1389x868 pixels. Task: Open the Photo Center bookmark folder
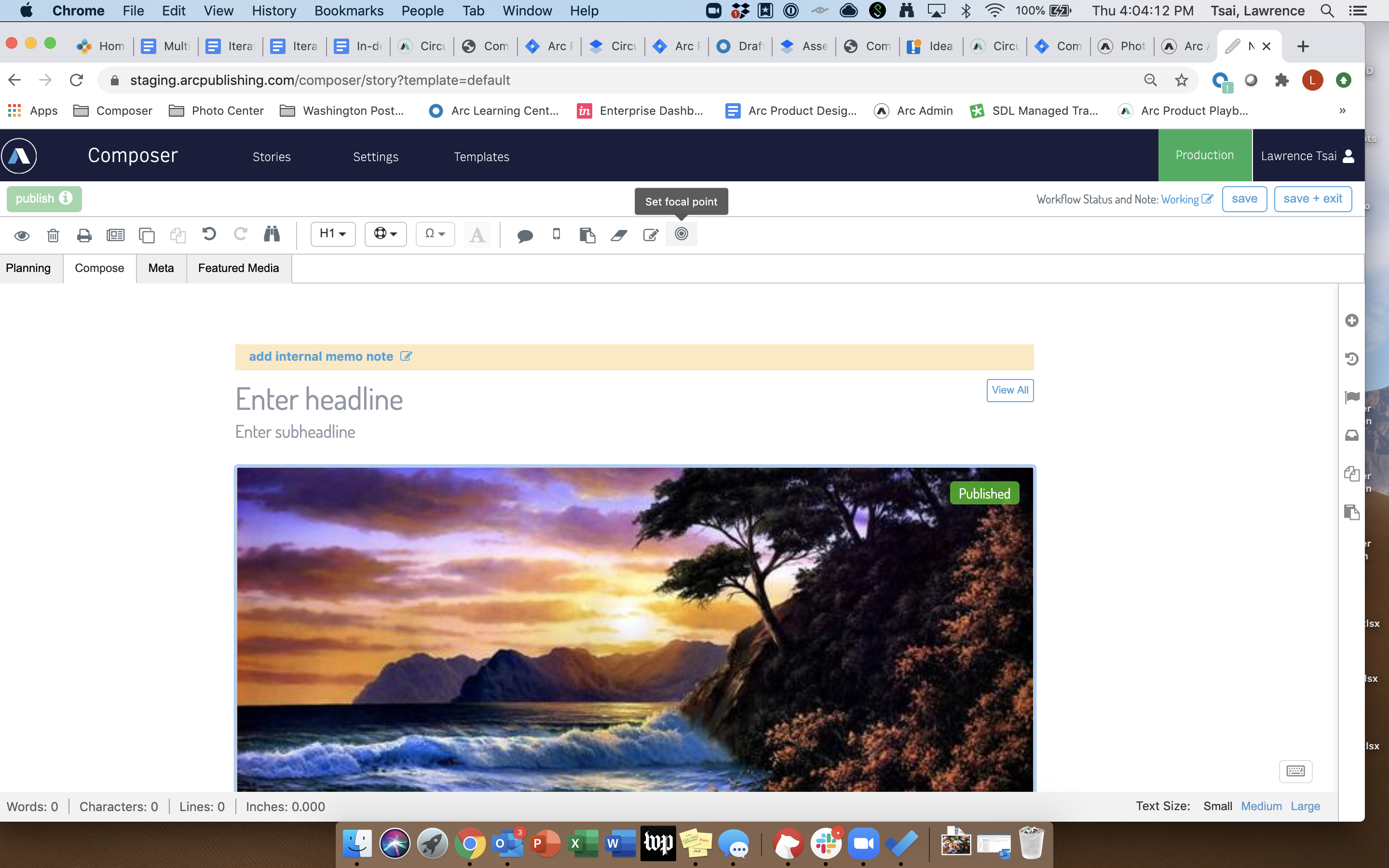pos(217,111)
